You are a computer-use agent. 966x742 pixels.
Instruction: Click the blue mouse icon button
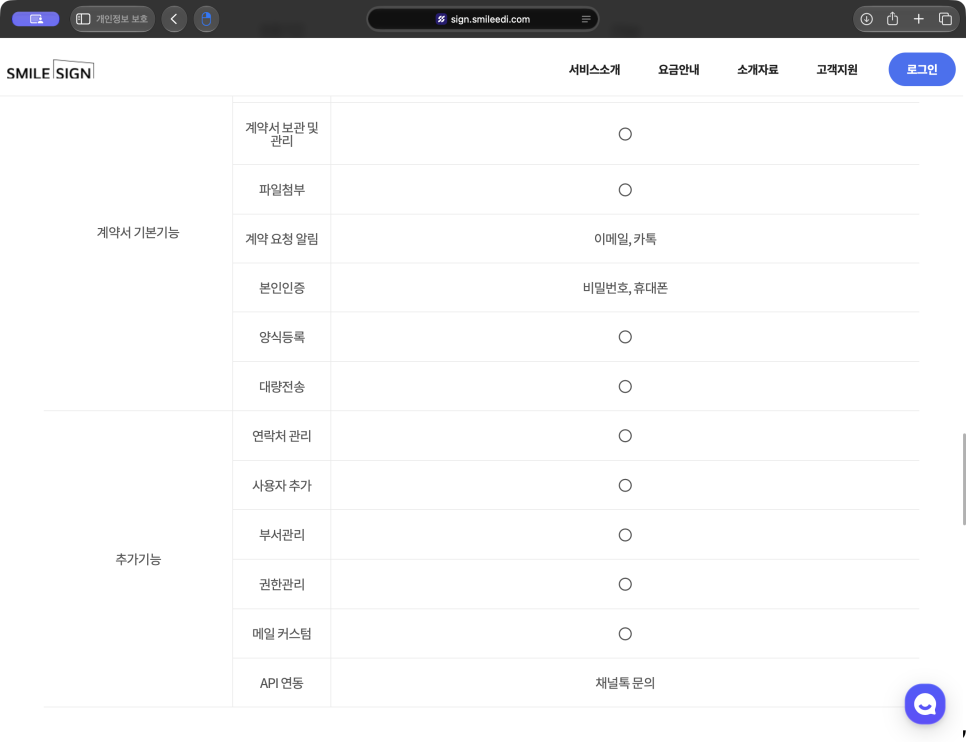coord(206,19)
